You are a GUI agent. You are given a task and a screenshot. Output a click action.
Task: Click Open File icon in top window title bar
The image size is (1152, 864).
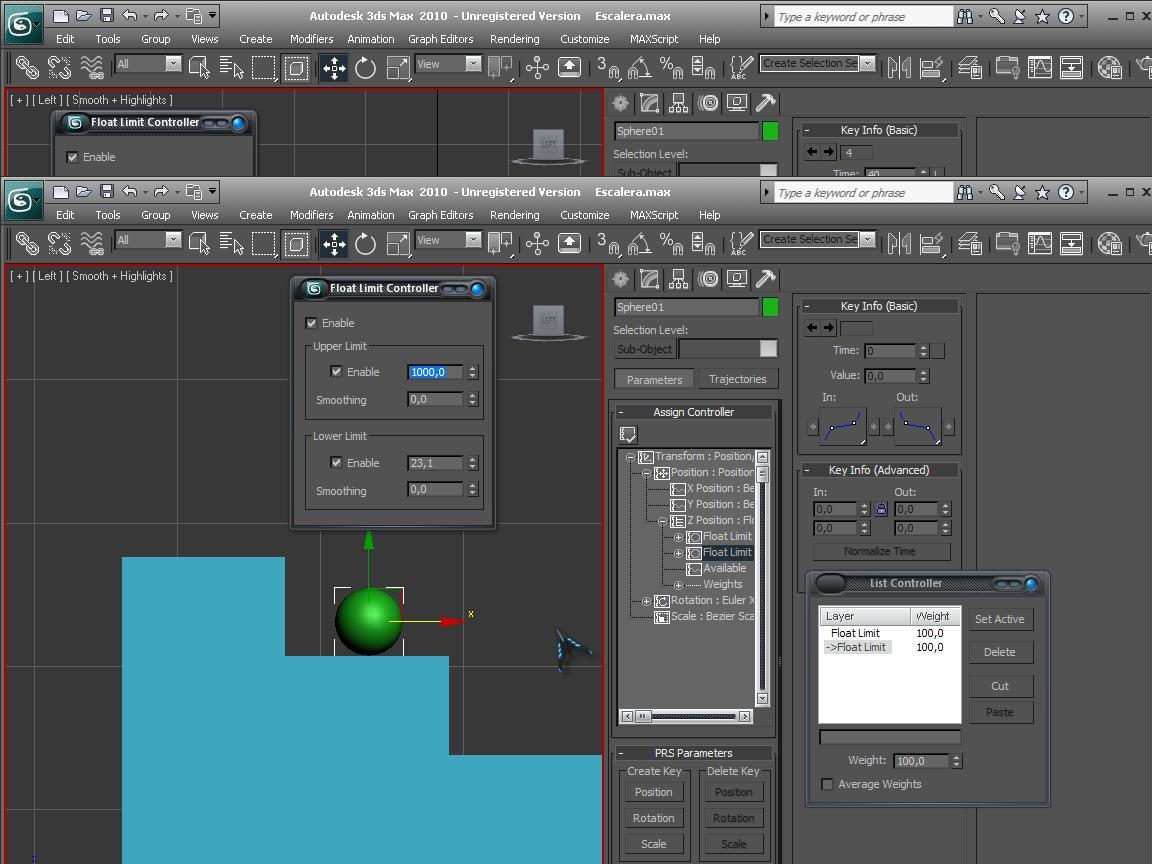click(x=84, y=15)
